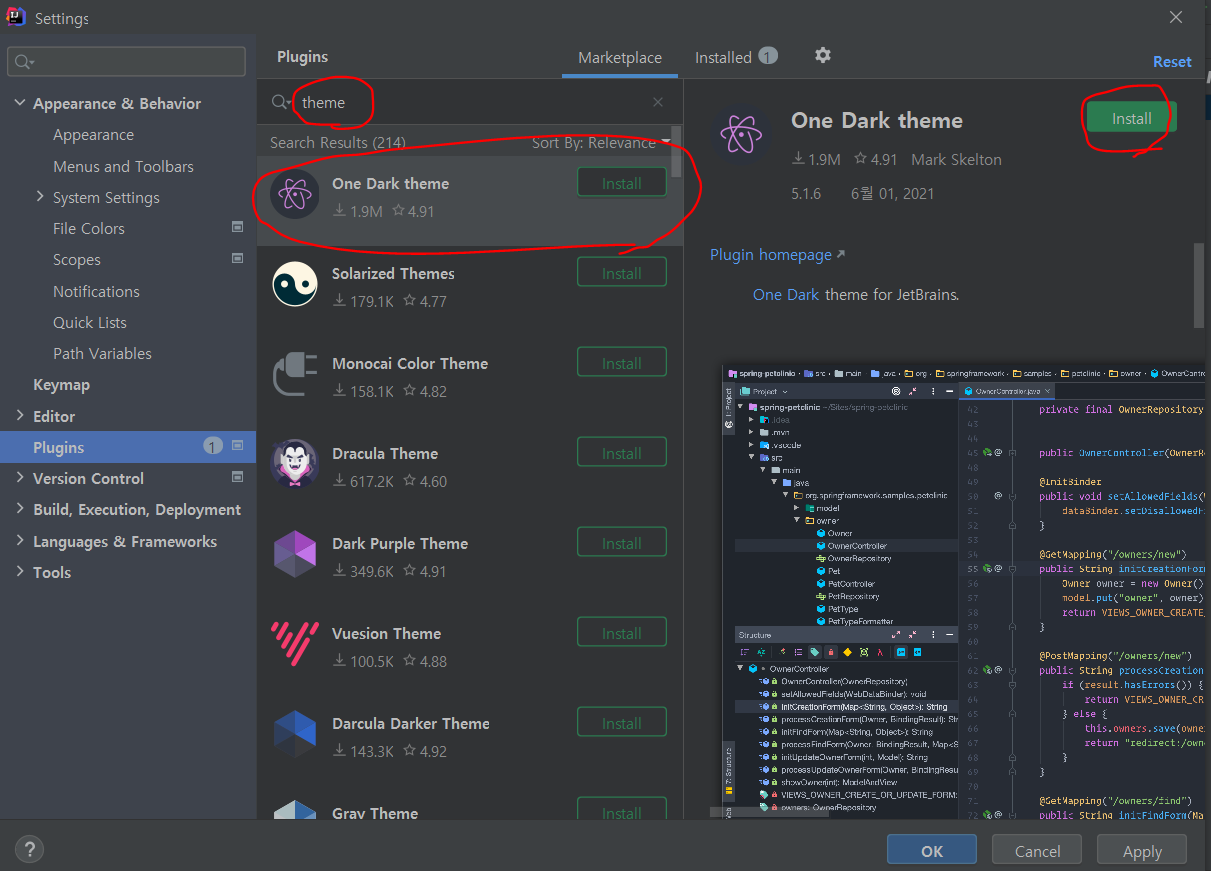Open the Keymap settings page

click(x=61, y=385)
